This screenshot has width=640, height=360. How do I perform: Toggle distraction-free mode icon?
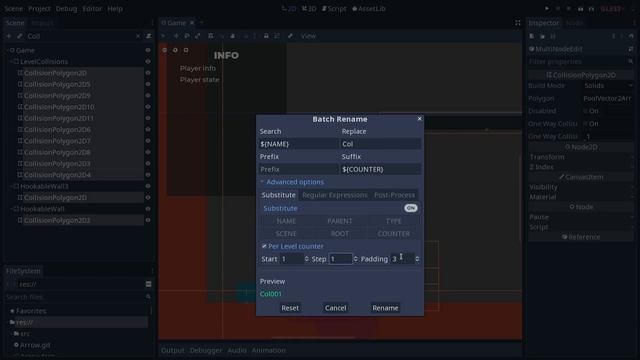coord(517,23)
